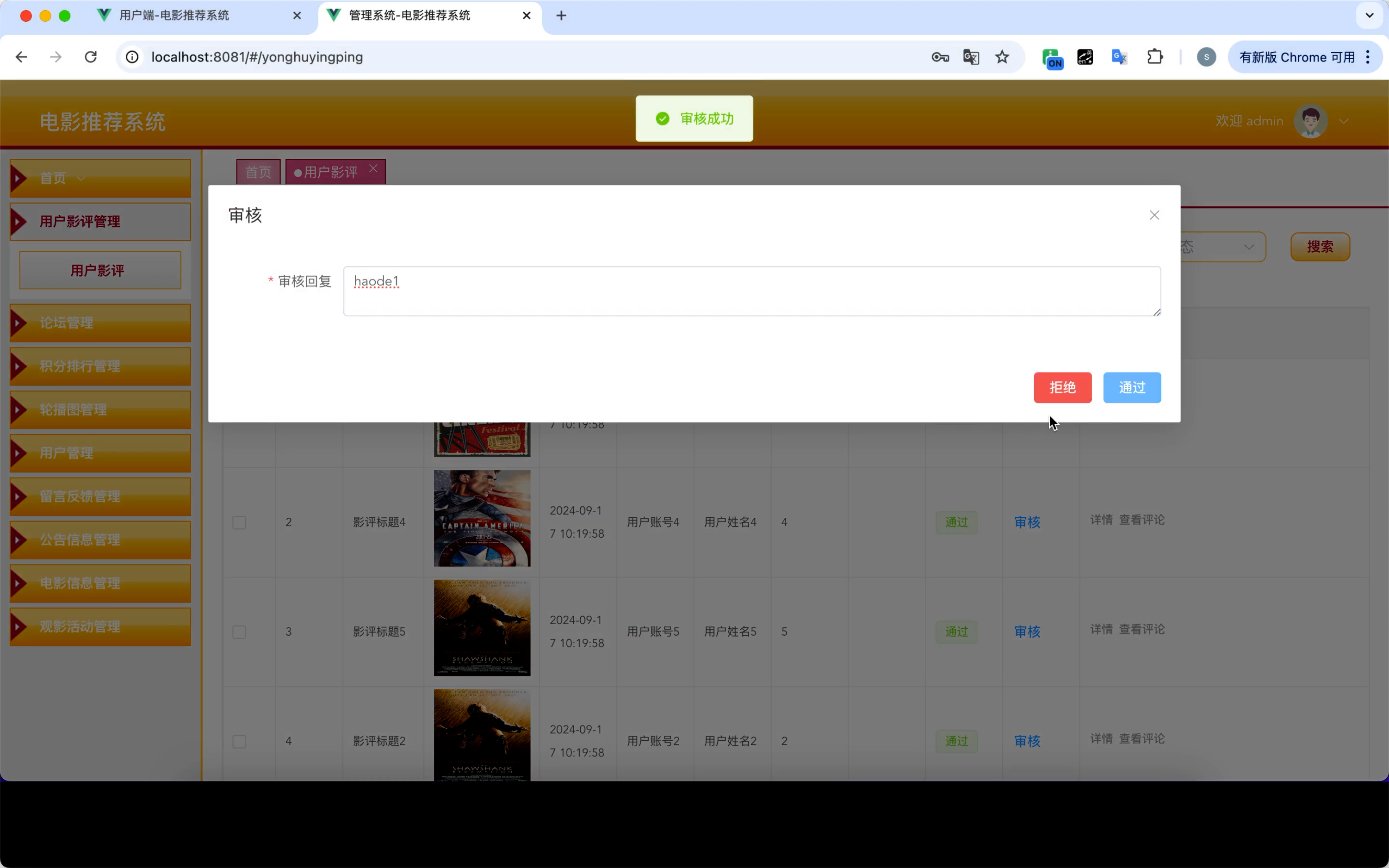The width and height of the screenshot is (1389, 868).
Task: Click 审核 link for 影评标题2
Action: click(x=1027, y=741)
